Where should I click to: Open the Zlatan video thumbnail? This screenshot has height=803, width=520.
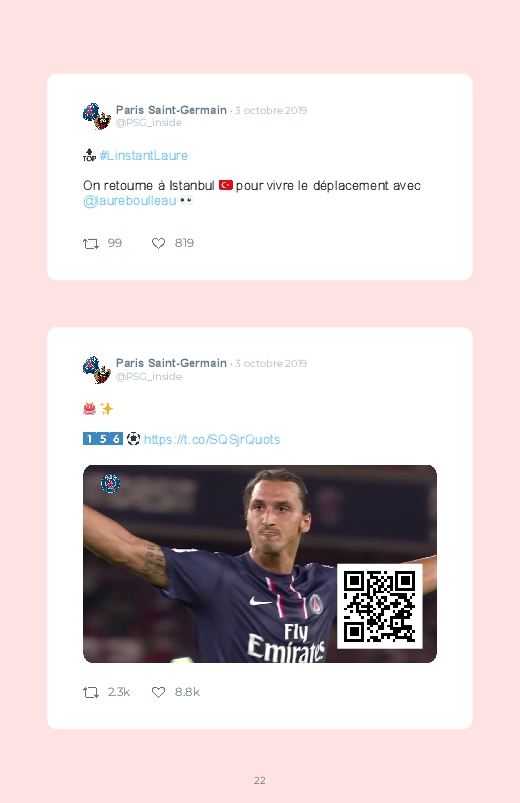tap(260, 564)
